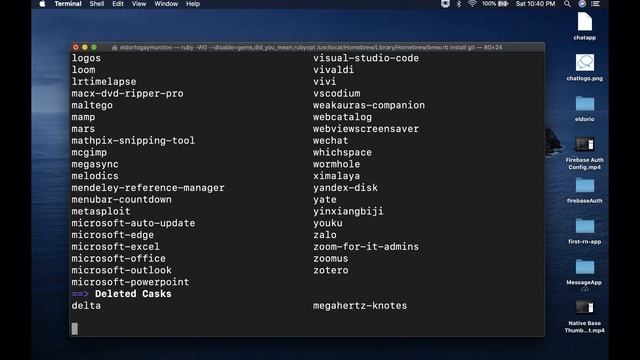Click 'menubar-countdown' entry
The width and height of the screenshot is (640, 360).
pos(122,200)
